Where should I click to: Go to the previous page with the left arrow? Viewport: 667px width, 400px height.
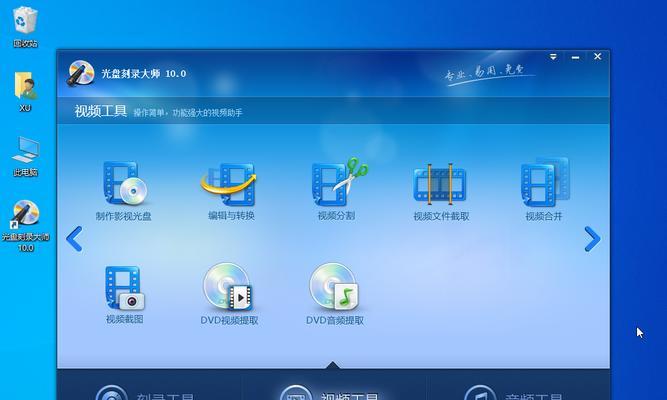click(x=74, y=239)
